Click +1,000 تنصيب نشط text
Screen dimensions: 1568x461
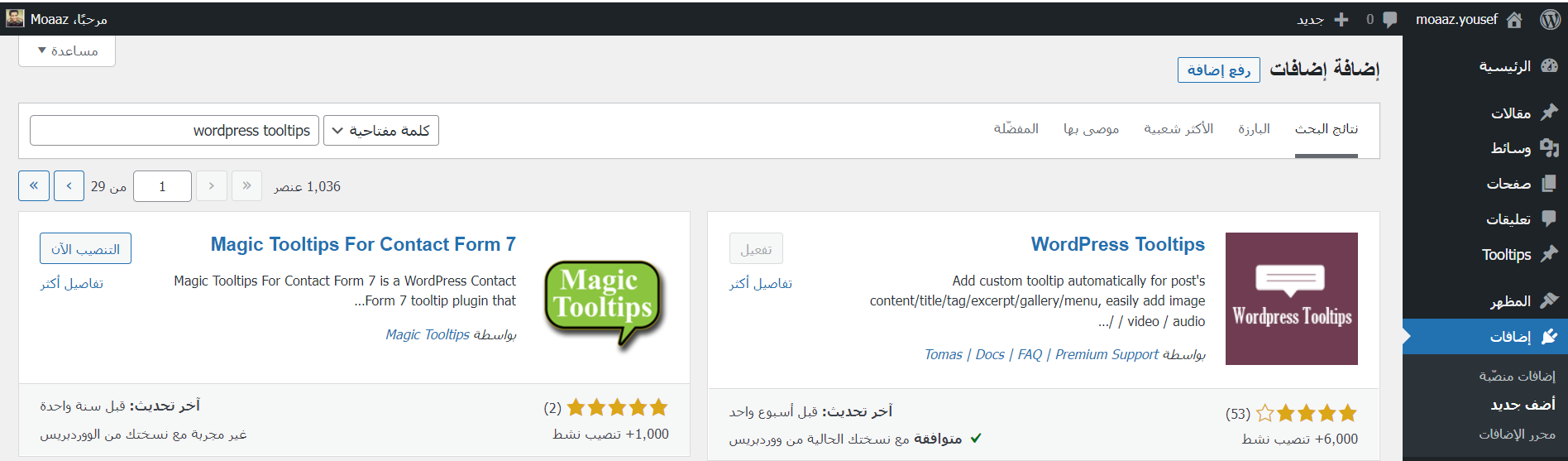[610, 434]
